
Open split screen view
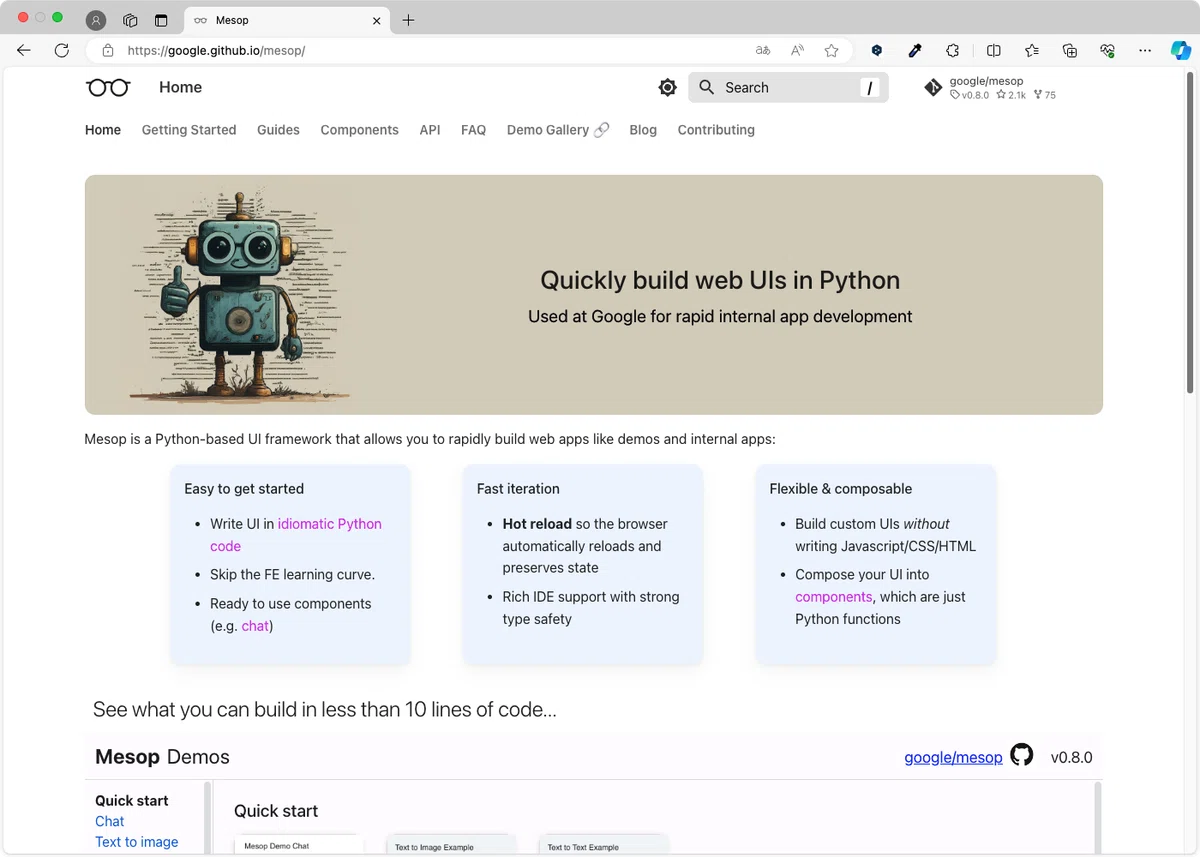994,50
